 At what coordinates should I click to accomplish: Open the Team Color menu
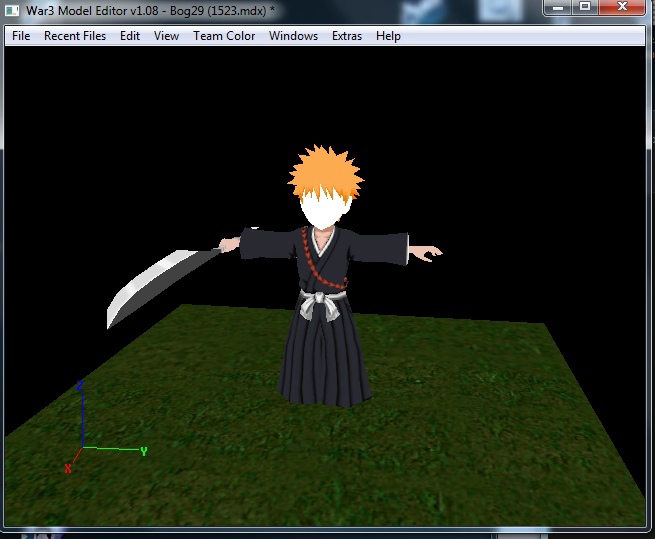[224, 36]
